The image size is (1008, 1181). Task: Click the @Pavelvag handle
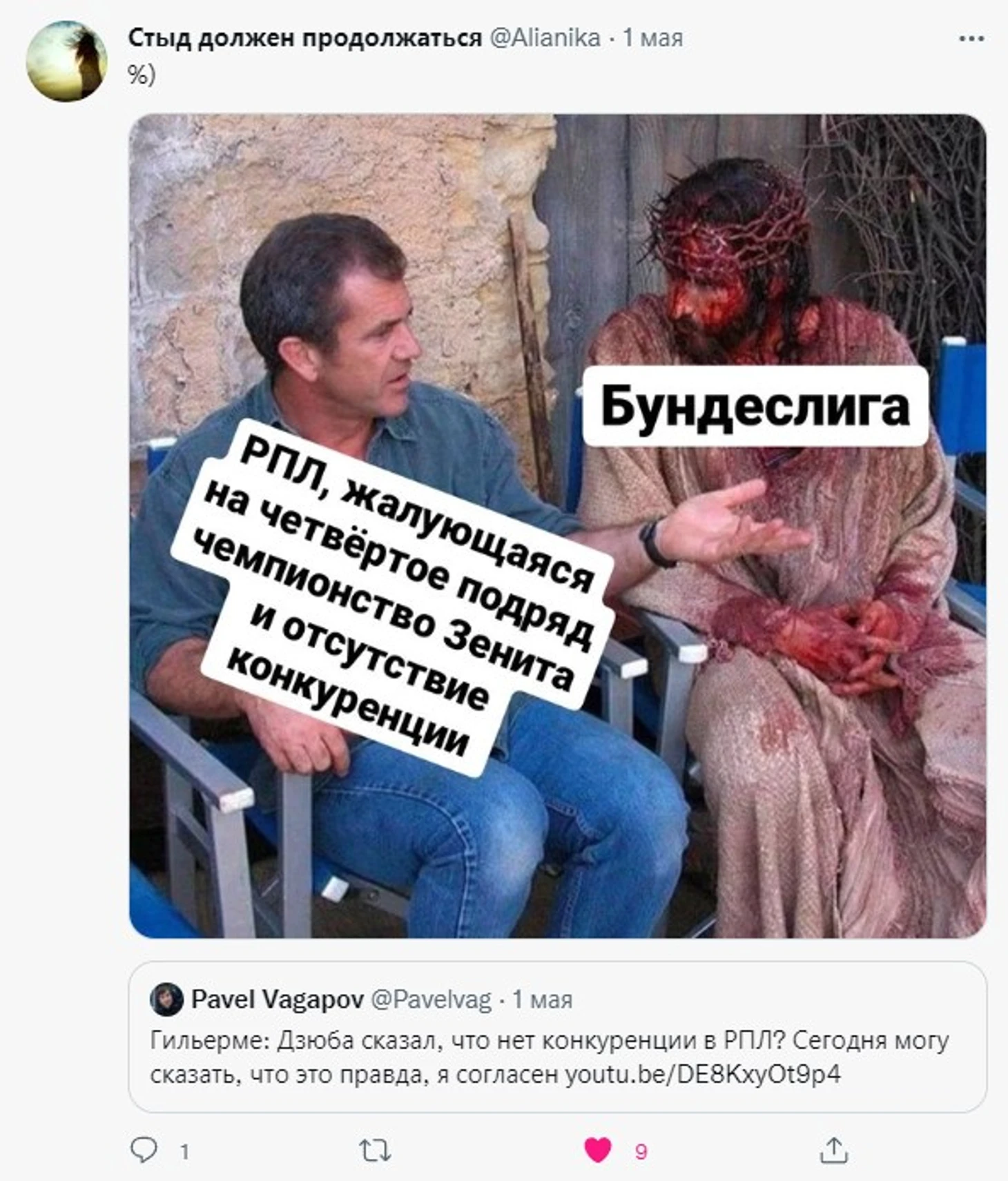(432, 999)
